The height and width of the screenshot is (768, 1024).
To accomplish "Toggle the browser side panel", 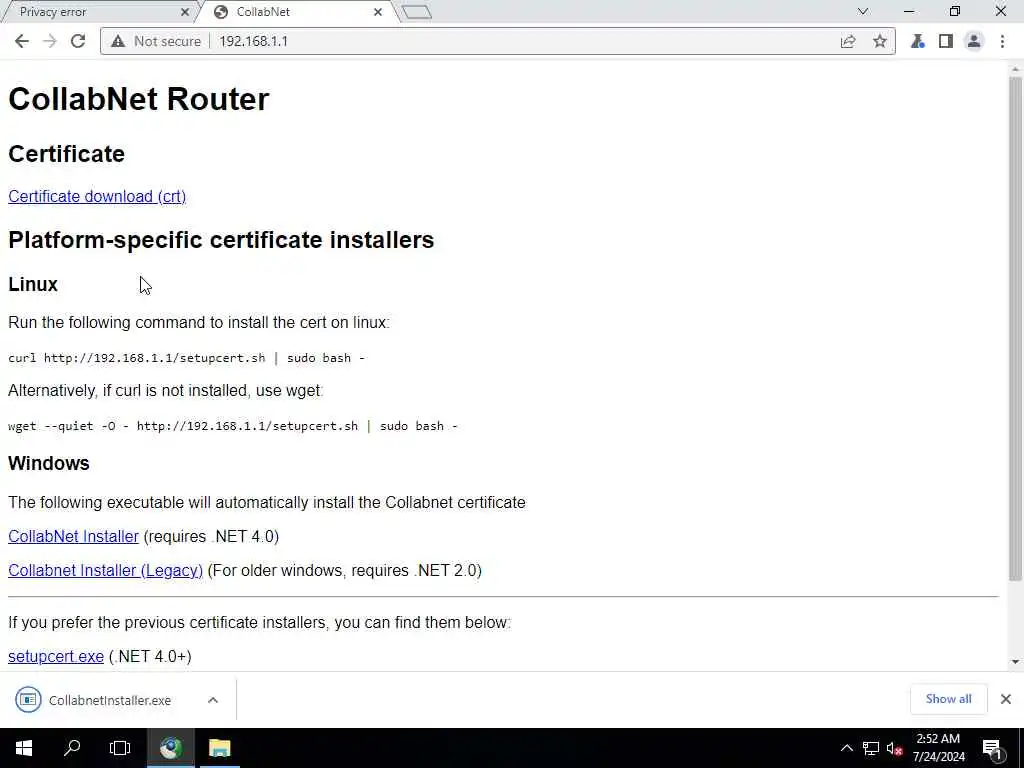I will tap(946, 41).
